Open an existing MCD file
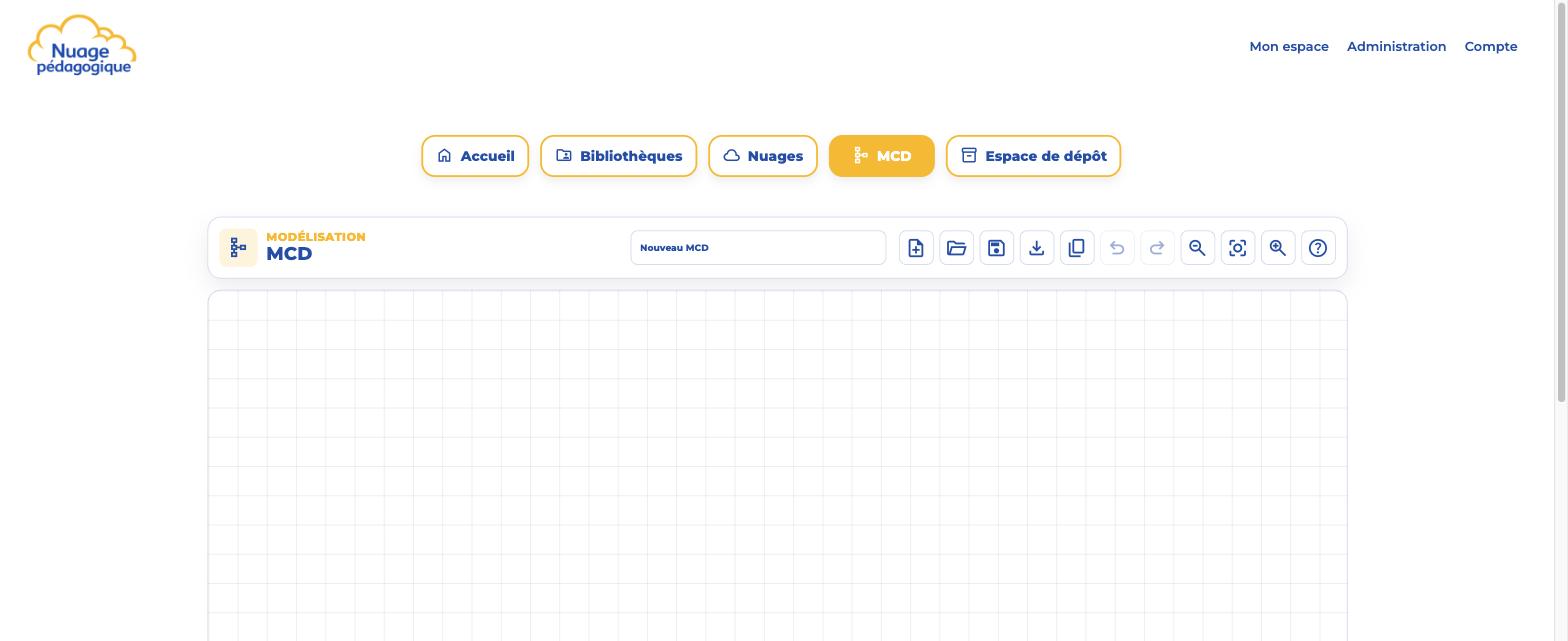Screen dimensions: 1568x641 click(956, 248)
